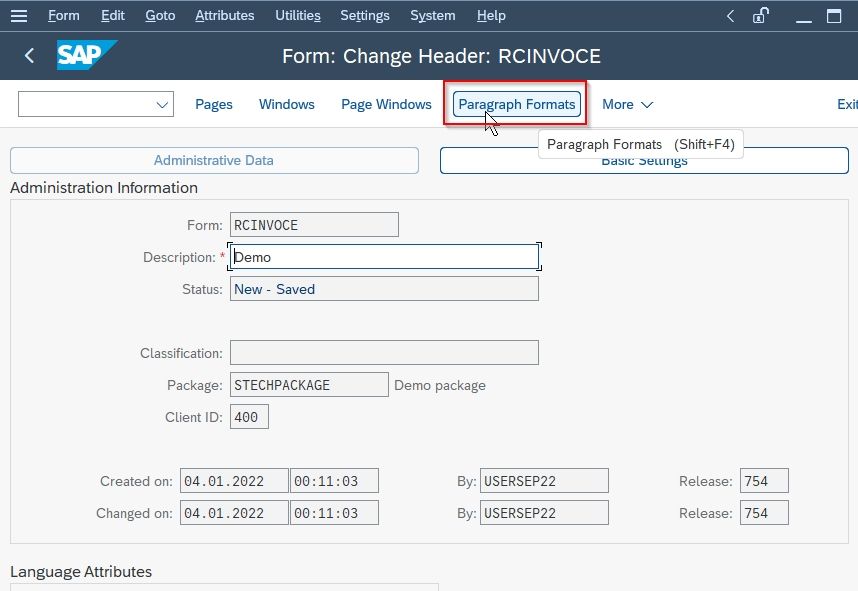858x591 pixels.
Task: Click the Changed By user field
Action: coord(544,513)
